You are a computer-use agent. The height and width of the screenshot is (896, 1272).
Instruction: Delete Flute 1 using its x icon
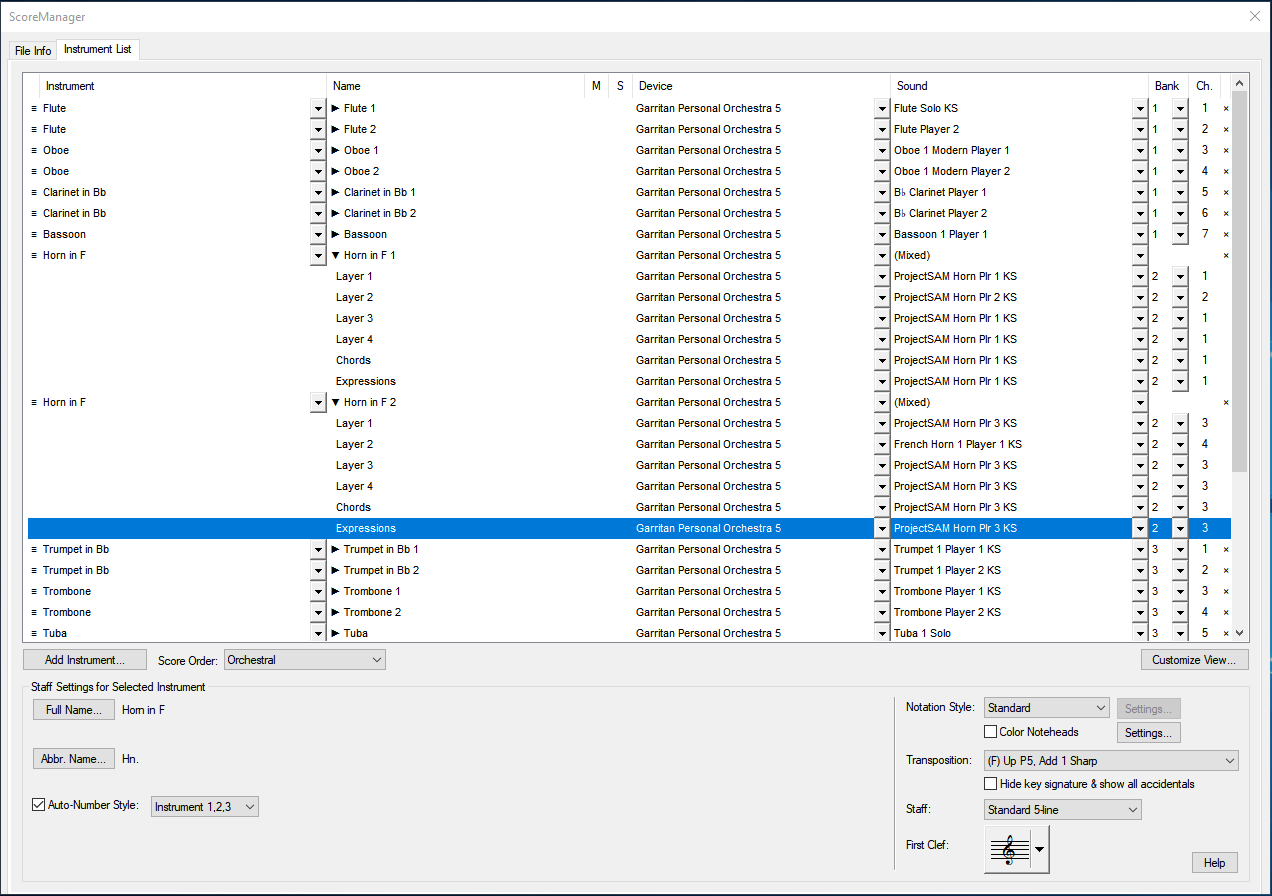coord(1226,108)
